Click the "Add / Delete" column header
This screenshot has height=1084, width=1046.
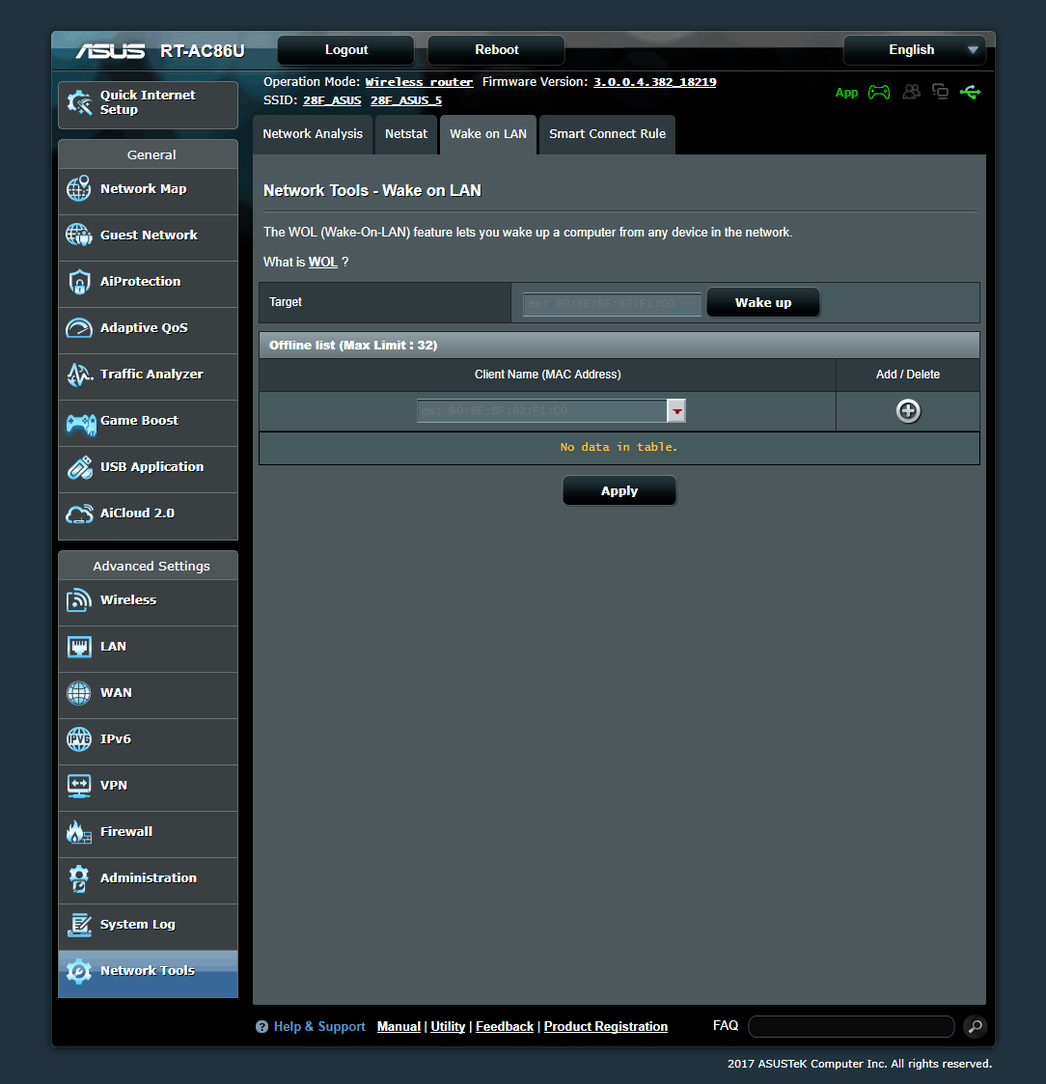pos(908,375)
